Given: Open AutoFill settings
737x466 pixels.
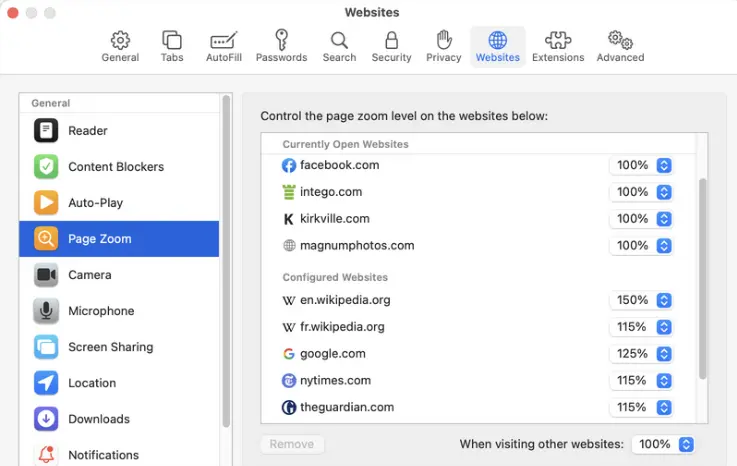Looking at the screenshot, I should (x=223, y=46).
